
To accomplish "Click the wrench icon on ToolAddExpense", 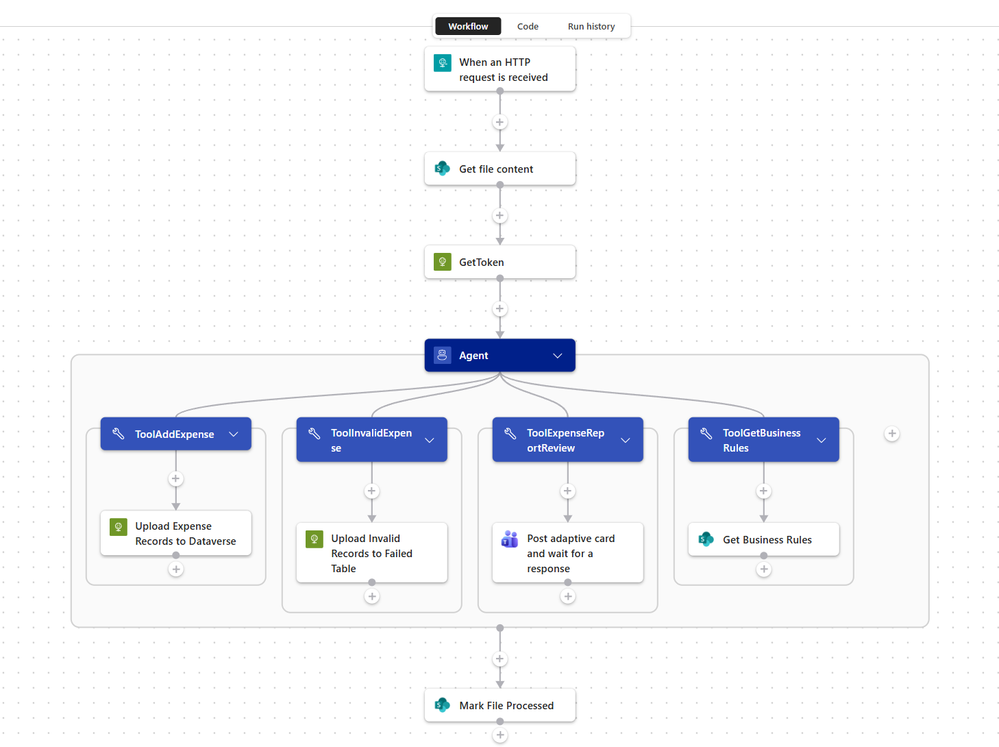I will (119, 433).
